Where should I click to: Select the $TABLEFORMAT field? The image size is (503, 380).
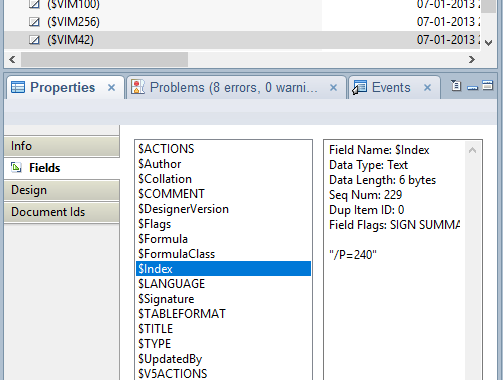223,314
